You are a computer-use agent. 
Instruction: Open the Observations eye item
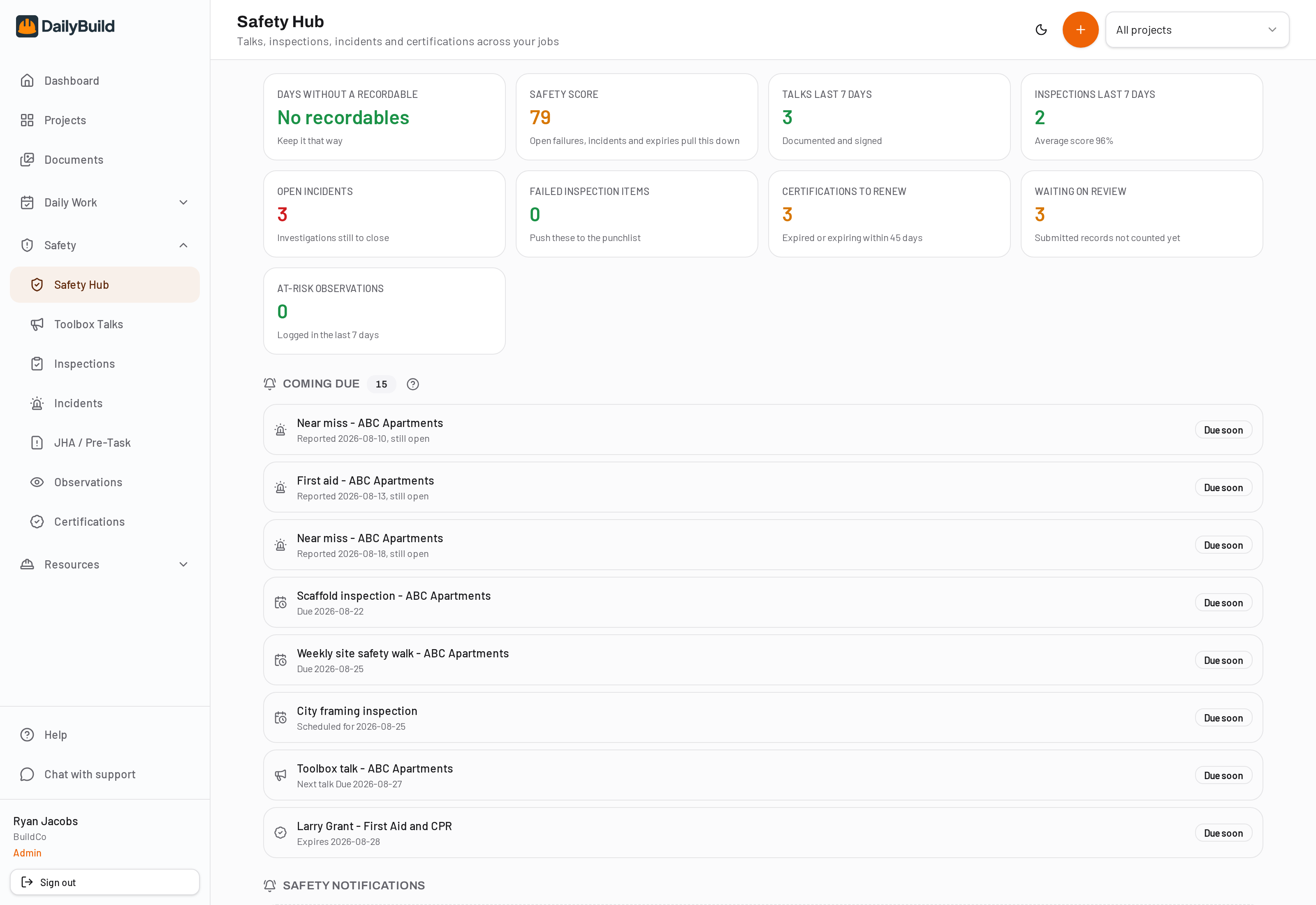click(105, 482)
